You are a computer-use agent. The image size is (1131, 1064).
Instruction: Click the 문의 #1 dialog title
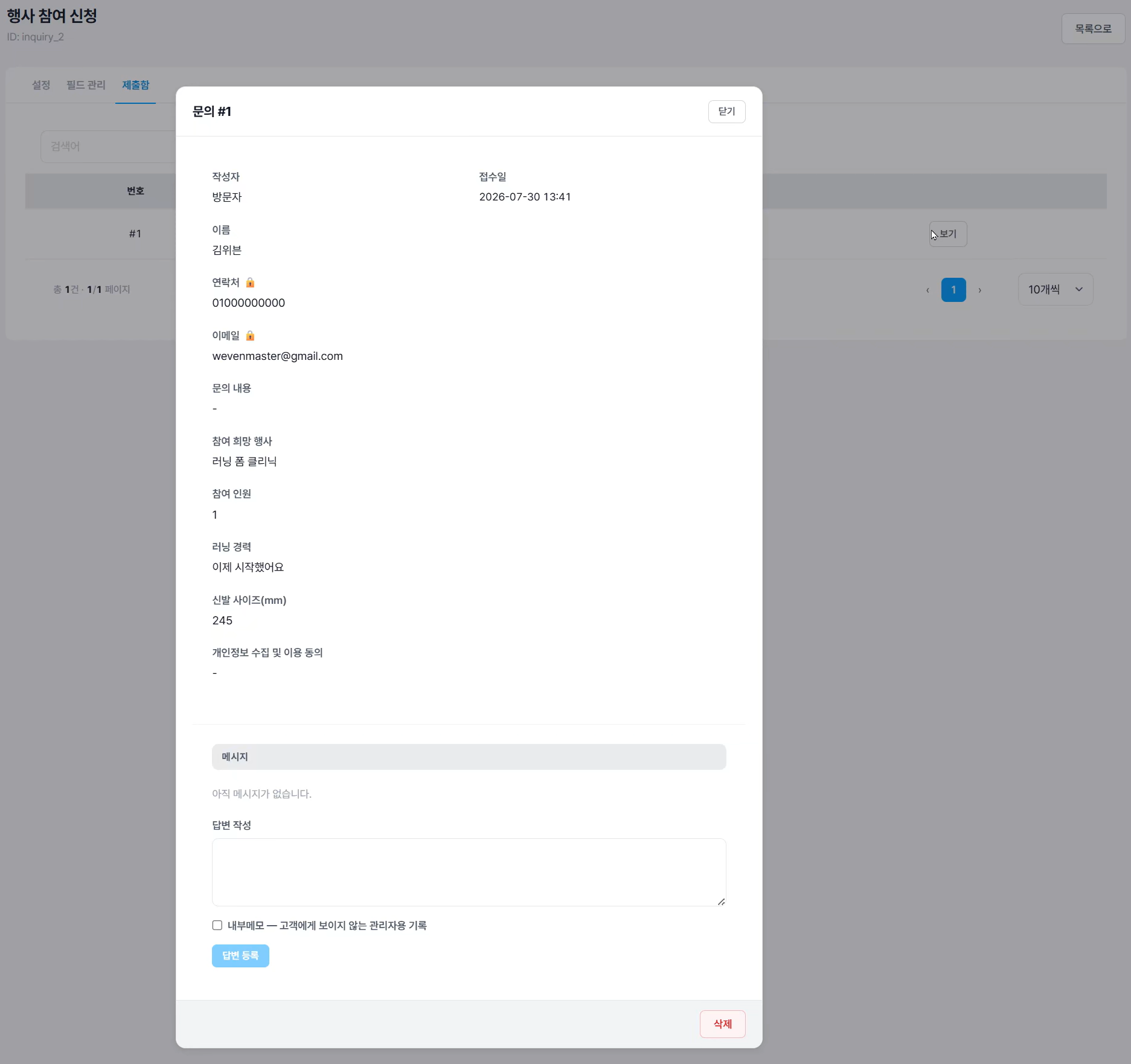pyautogui.click(x=211, y=112)
